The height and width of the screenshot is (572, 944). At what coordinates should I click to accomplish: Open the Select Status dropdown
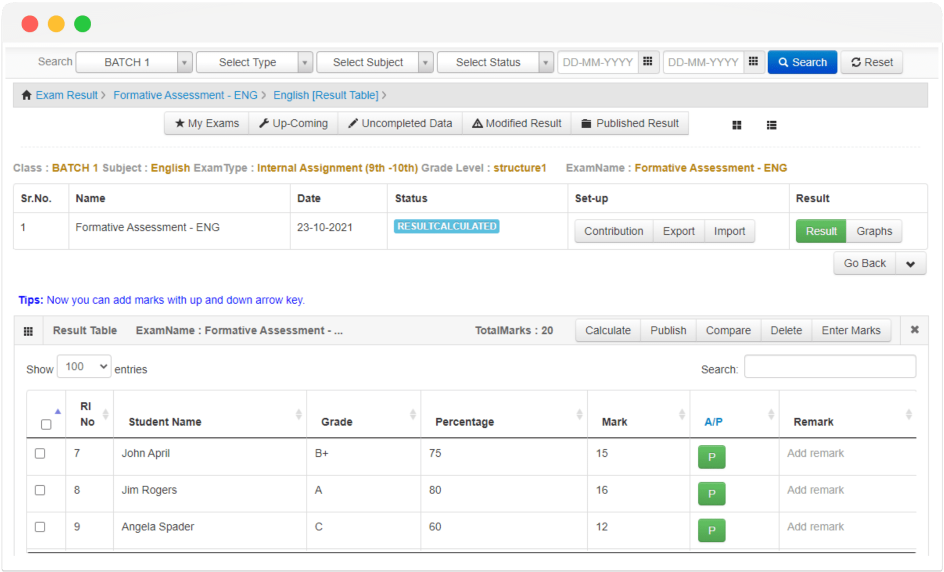pyautogui.click(x=495, y=62)
